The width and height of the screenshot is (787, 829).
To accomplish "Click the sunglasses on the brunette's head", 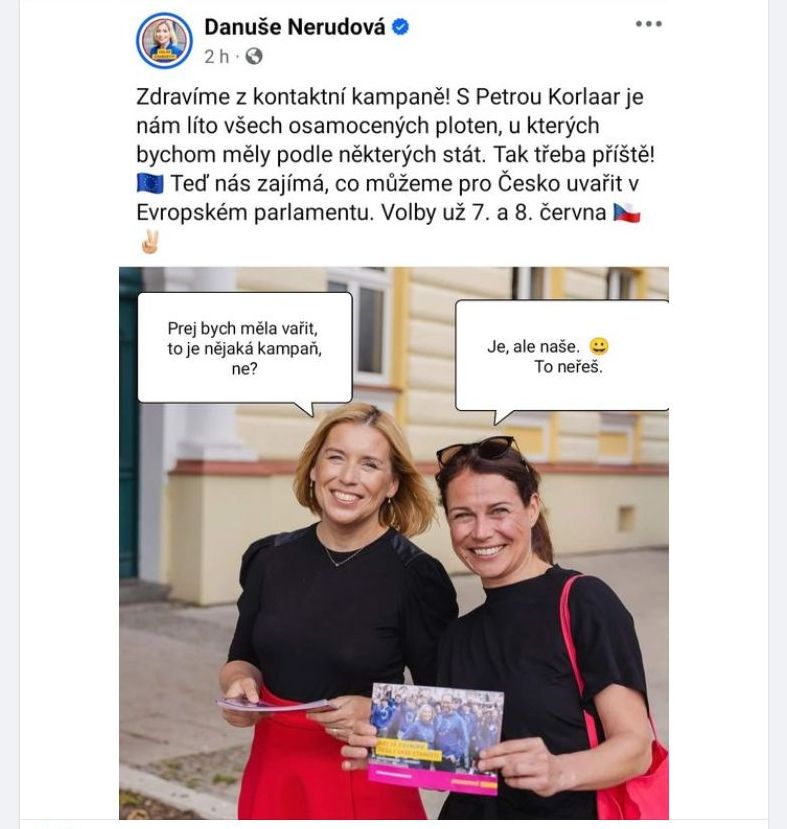I will [x=479, y=450].
